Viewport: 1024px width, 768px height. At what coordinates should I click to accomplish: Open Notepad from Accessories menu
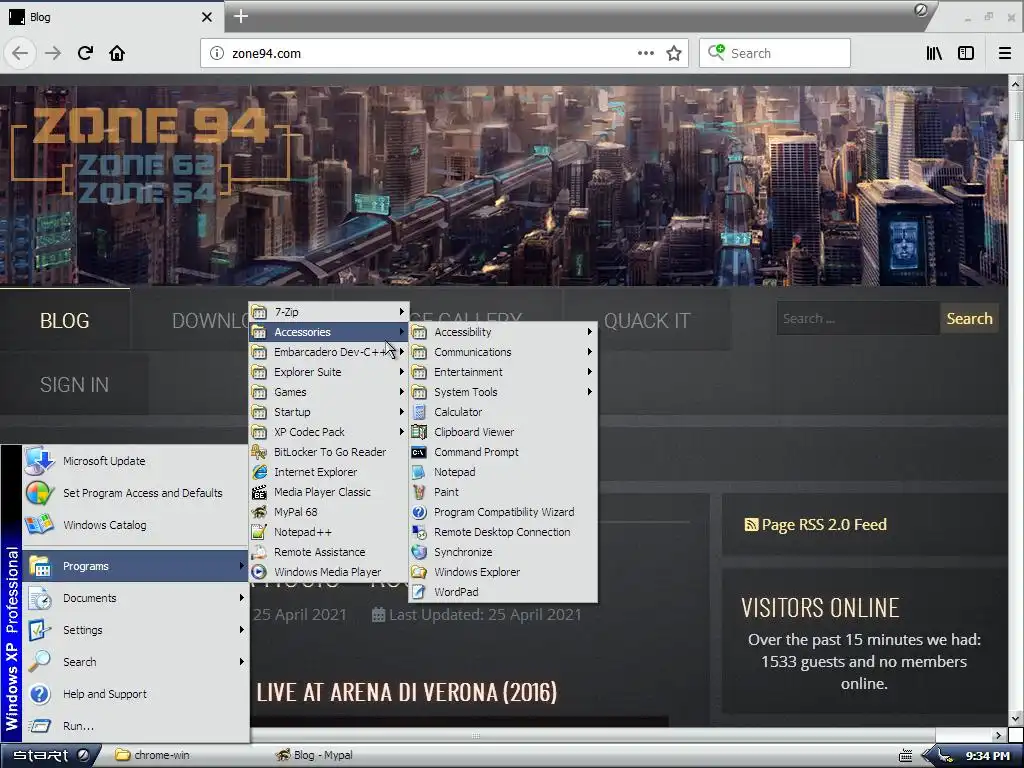503,472
